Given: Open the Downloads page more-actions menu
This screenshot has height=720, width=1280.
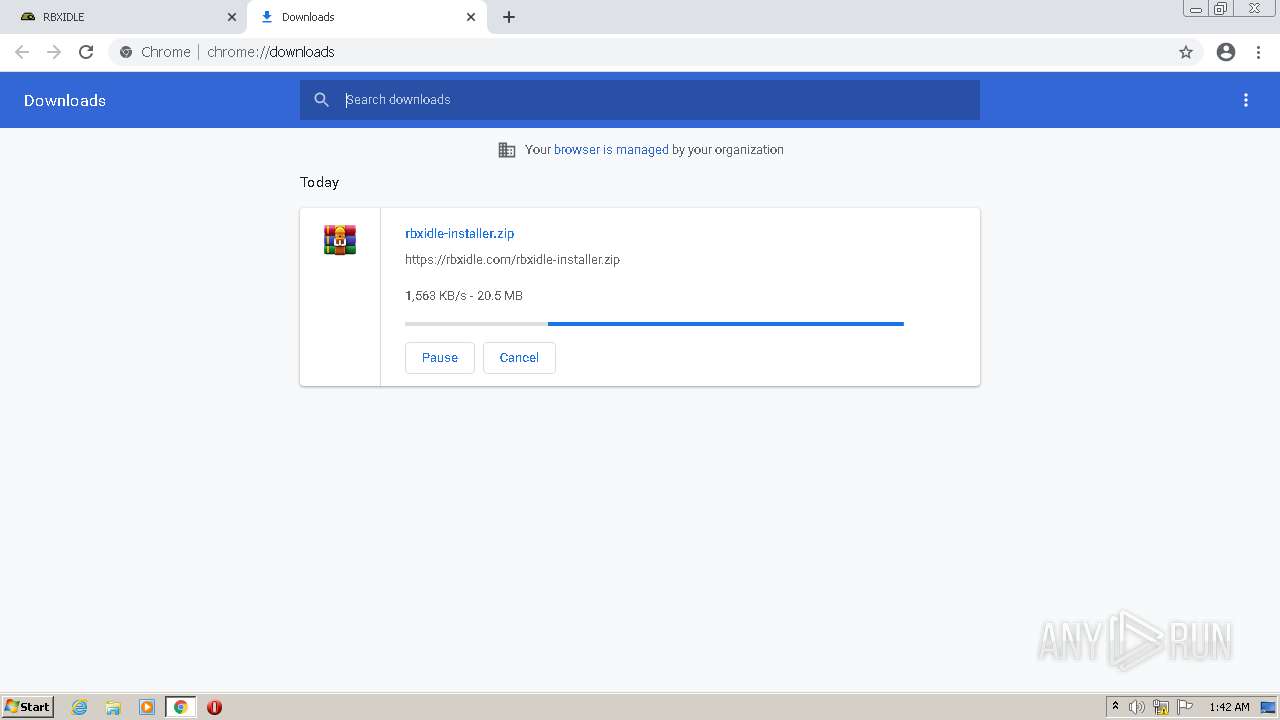Looking at the screenshot, I should [x=1246, y=100].
